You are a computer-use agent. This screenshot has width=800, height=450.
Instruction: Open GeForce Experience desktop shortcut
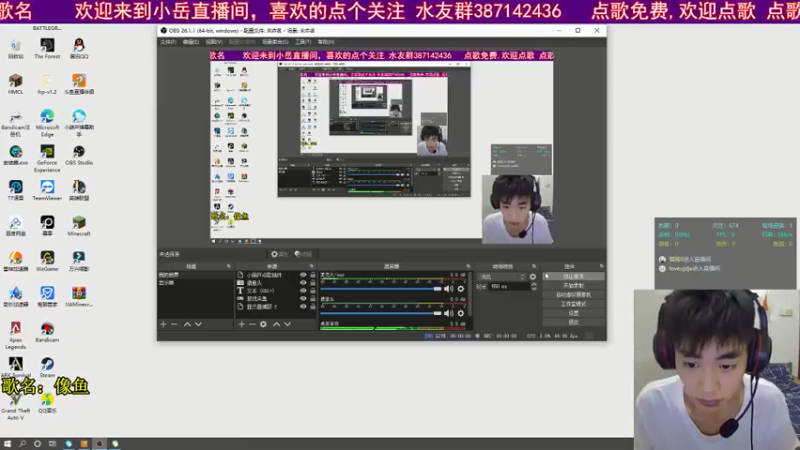pyautogui.click(x=47, y=159)
